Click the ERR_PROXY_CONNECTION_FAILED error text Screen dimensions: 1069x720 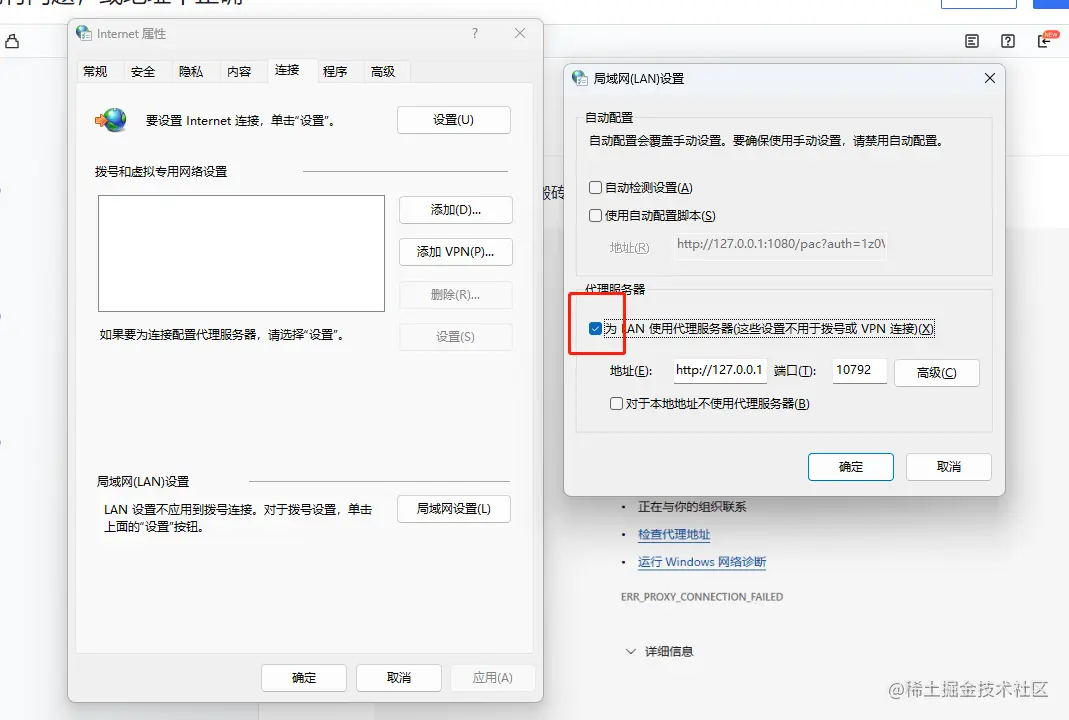[702, 597]
